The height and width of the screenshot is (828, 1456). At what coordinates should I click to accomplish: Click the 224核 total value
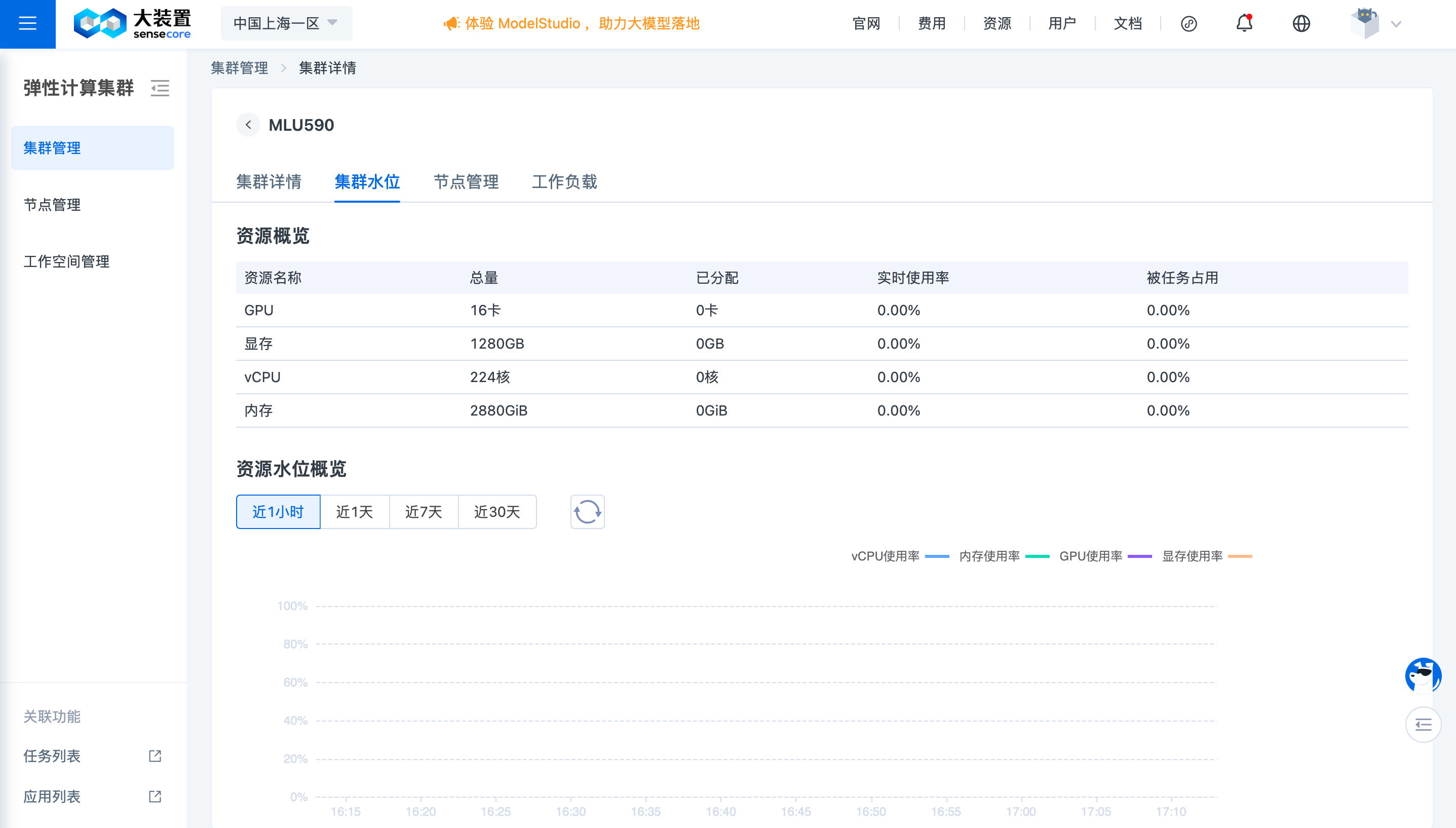(490, 378)
